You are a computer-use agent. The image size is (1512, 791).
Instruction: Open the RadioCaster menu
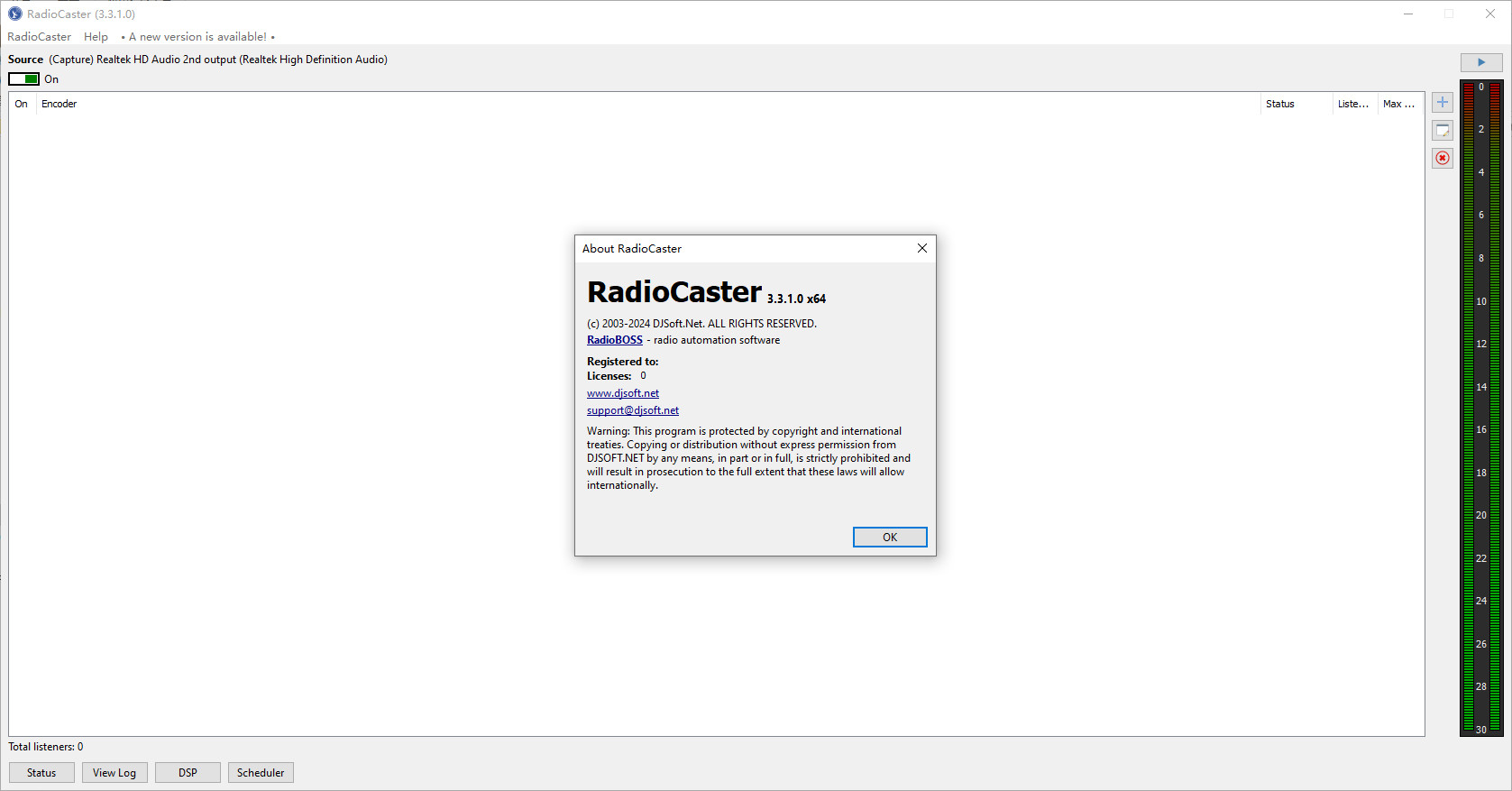(x=39, y=37)
